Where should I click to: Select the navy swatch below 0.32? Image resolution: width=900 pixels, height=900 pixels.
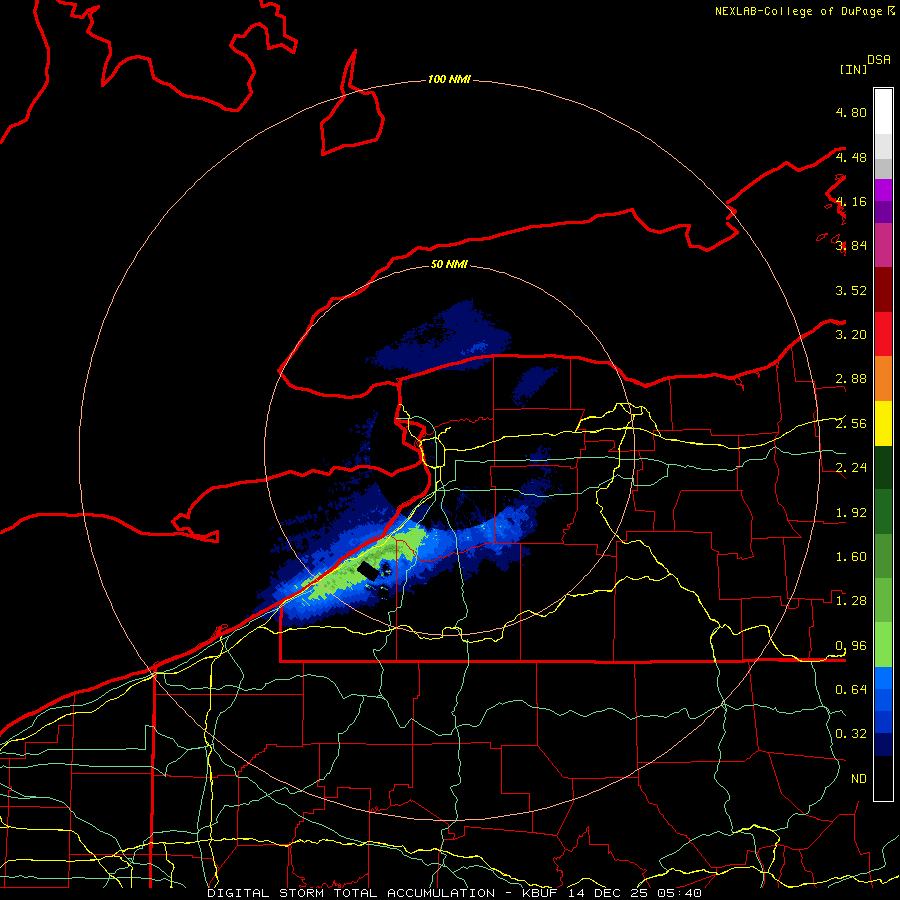[x=883, y=745]
